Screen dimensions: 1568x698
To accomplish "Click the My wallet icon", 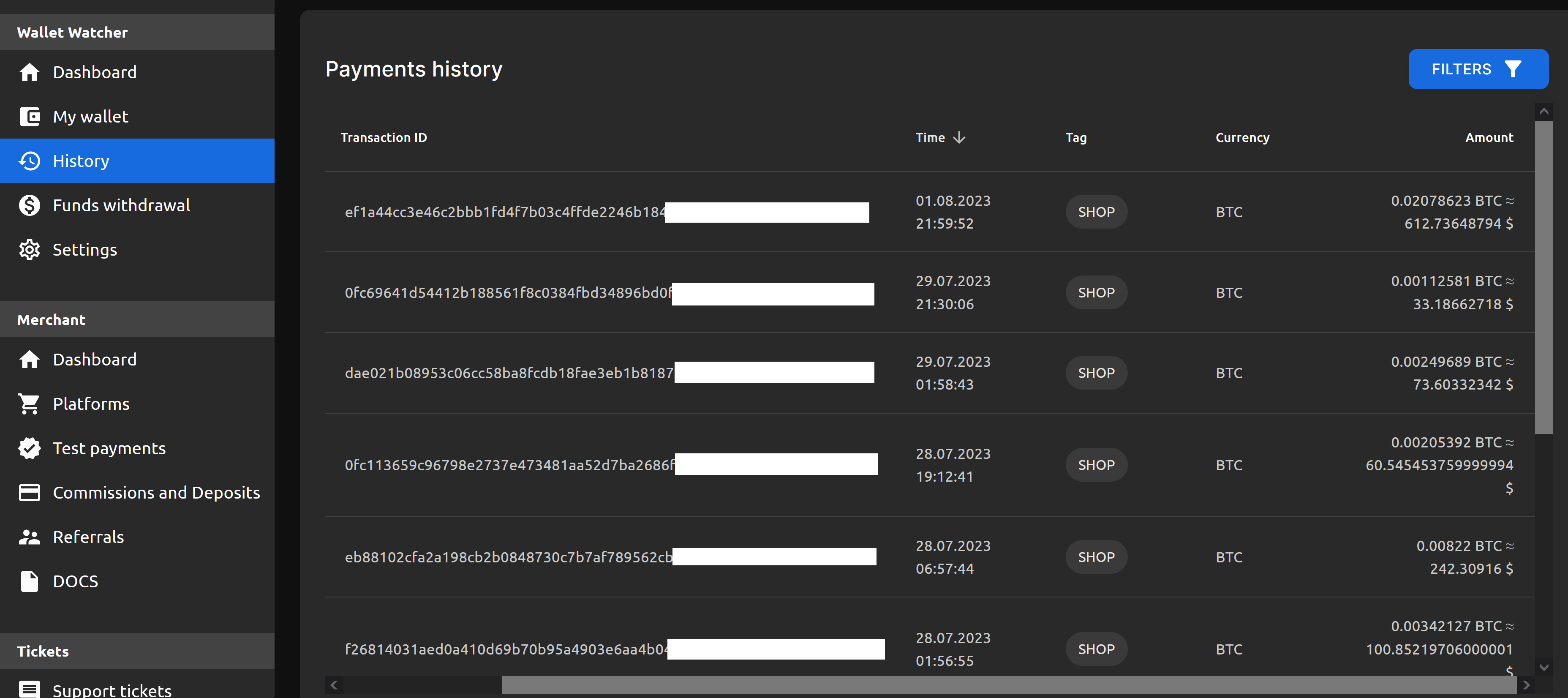I will click(x=29, y=116).
